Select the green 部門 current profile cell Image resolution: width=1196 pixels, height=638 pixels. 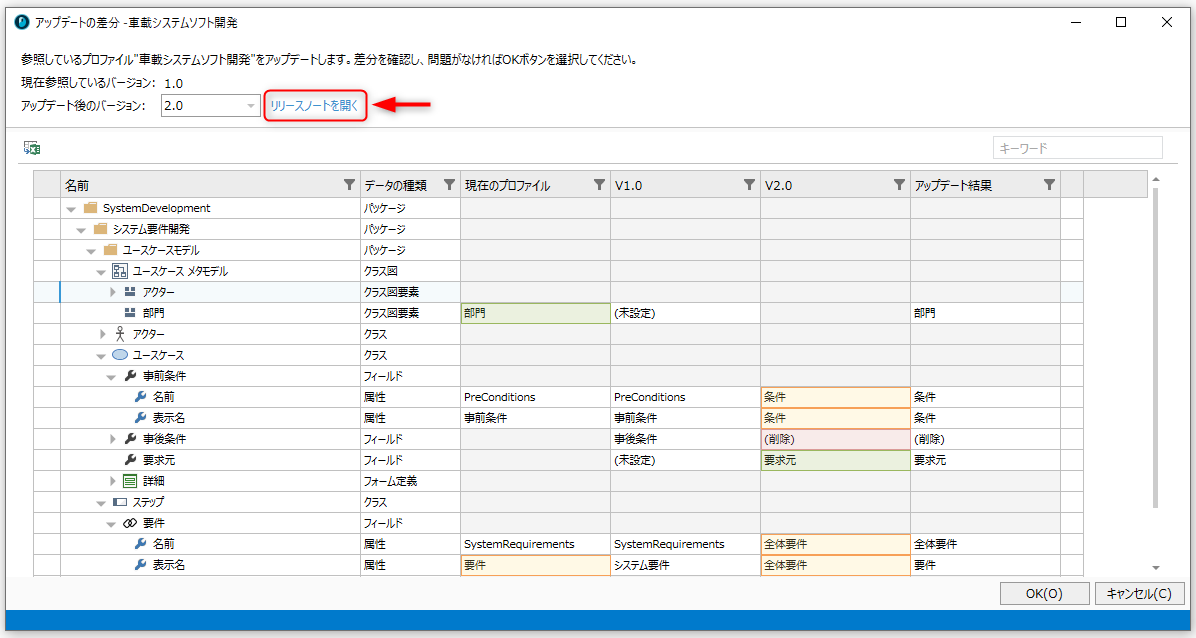pos(535,313)
